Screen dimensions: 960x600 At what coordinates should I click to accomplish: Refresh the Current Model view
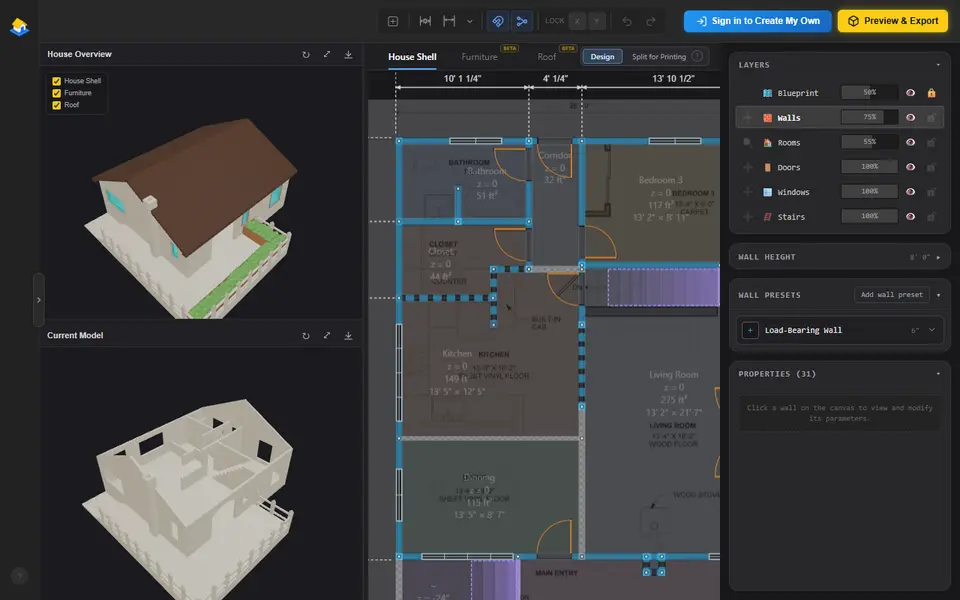click(x=306, y=336)
